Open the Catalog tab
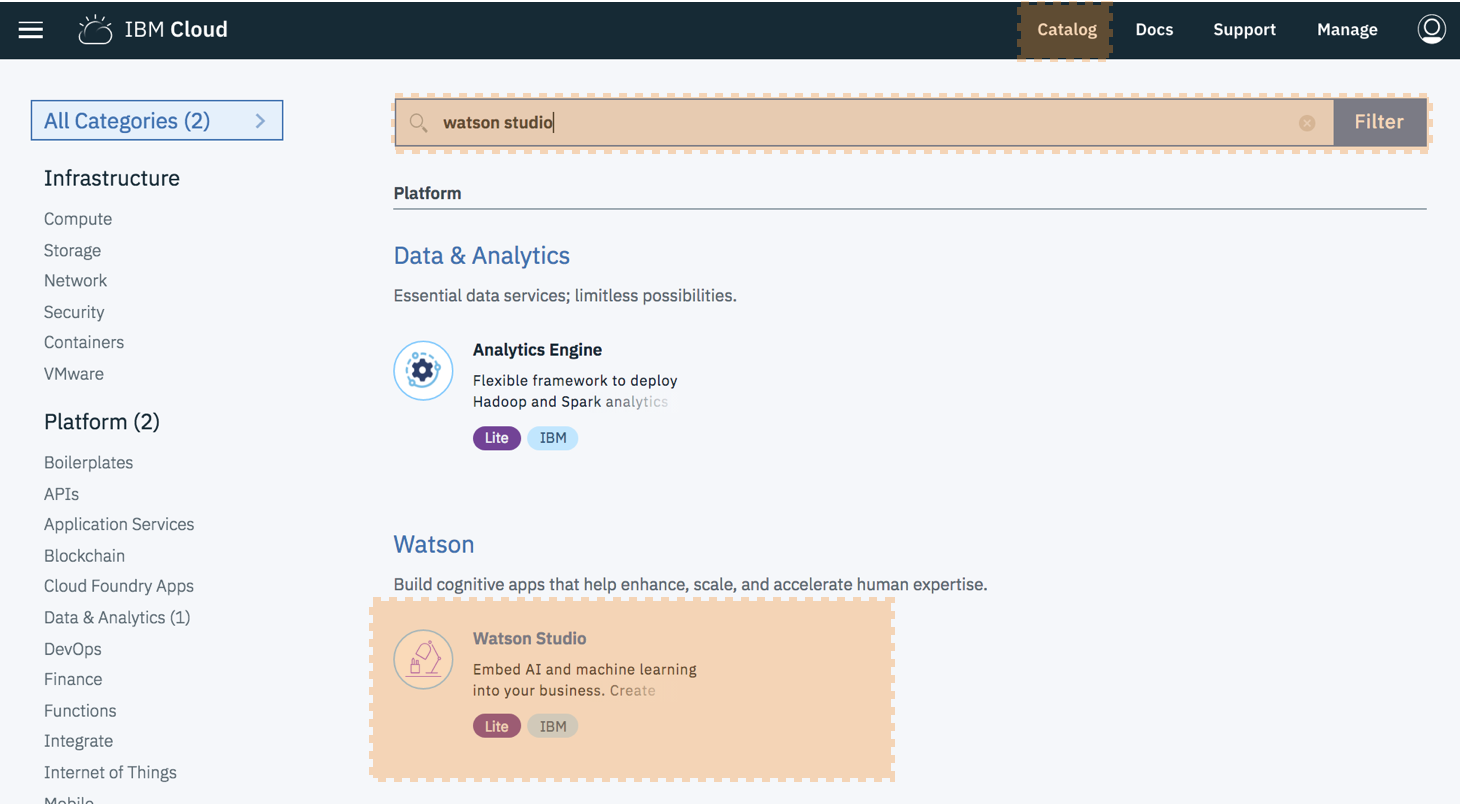Screen dimensions: 1460x804 (1066, 30)
